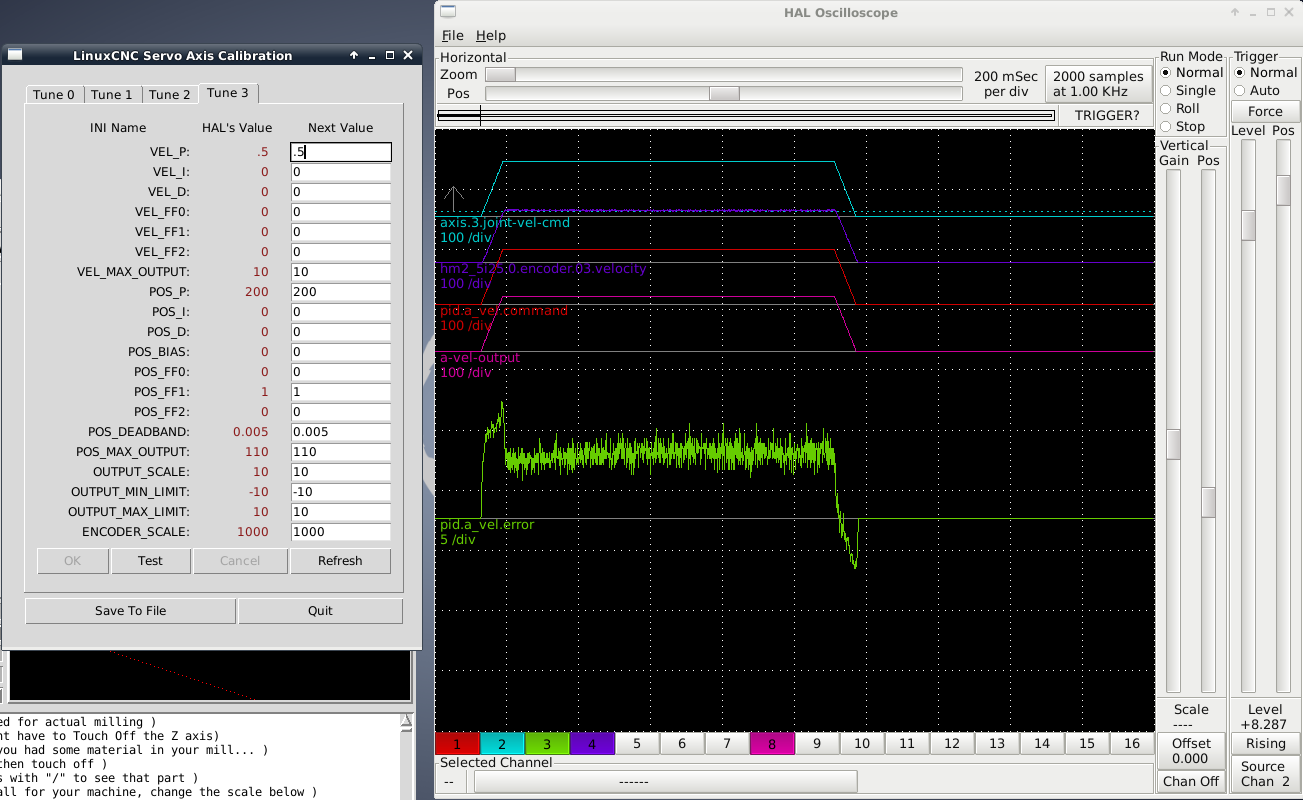Click the Refresh button

click(x=340, y=561)
